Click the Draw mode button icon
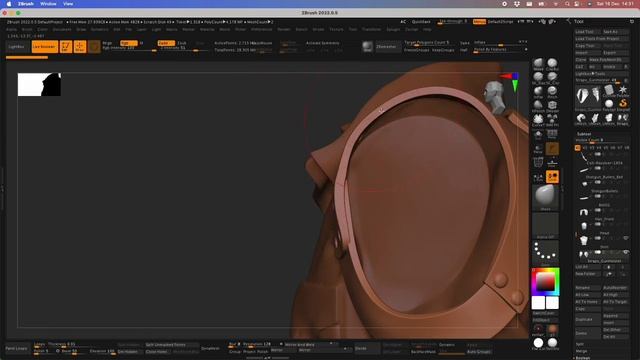This screenshot has height=360, width=640. [80, 47]
